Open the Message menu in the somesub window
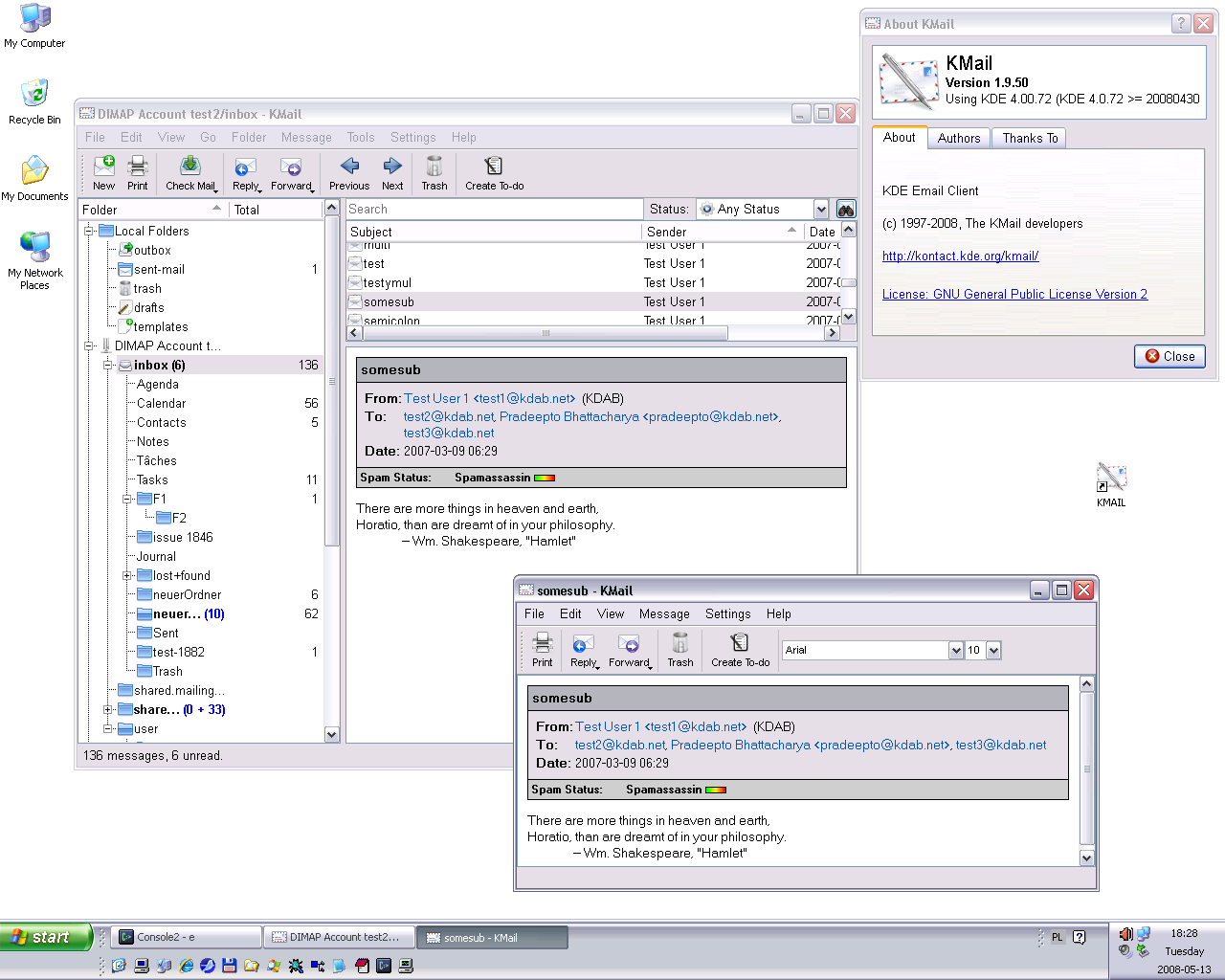This screenshot has height=980, width=1225. 664,614
